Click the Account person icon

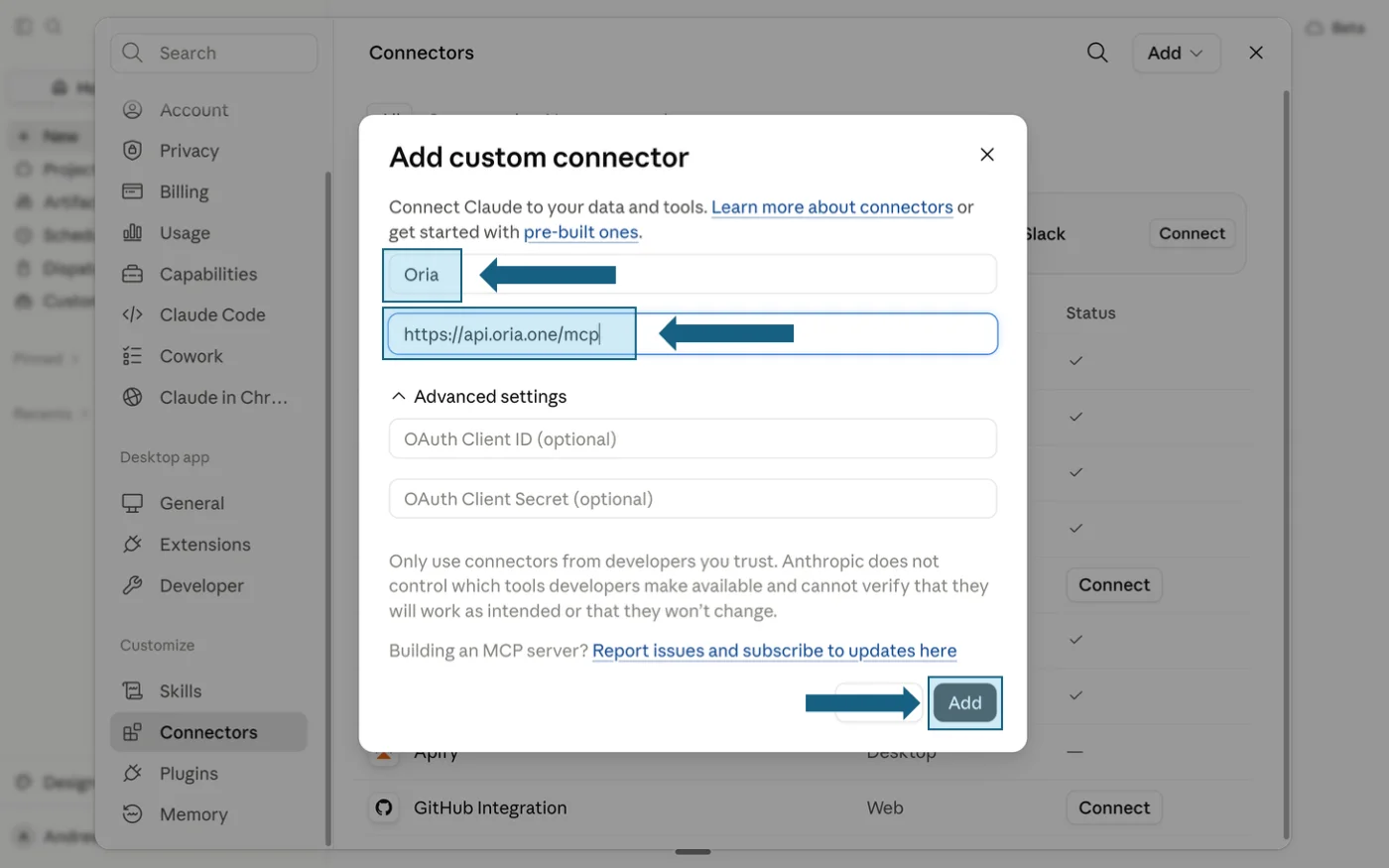(x=132, y=110)
